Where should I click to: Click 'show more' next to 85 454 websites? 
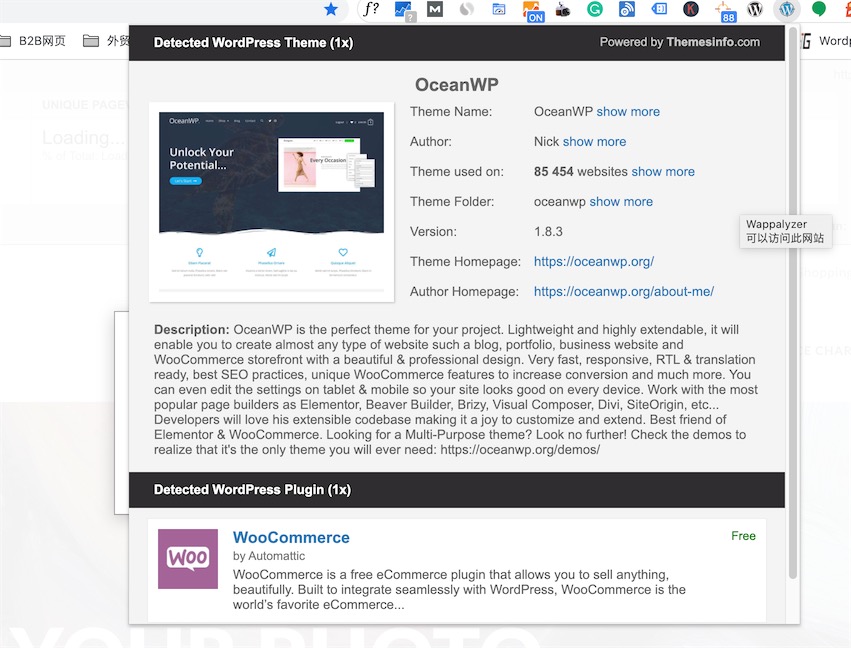tap(663, 171)
